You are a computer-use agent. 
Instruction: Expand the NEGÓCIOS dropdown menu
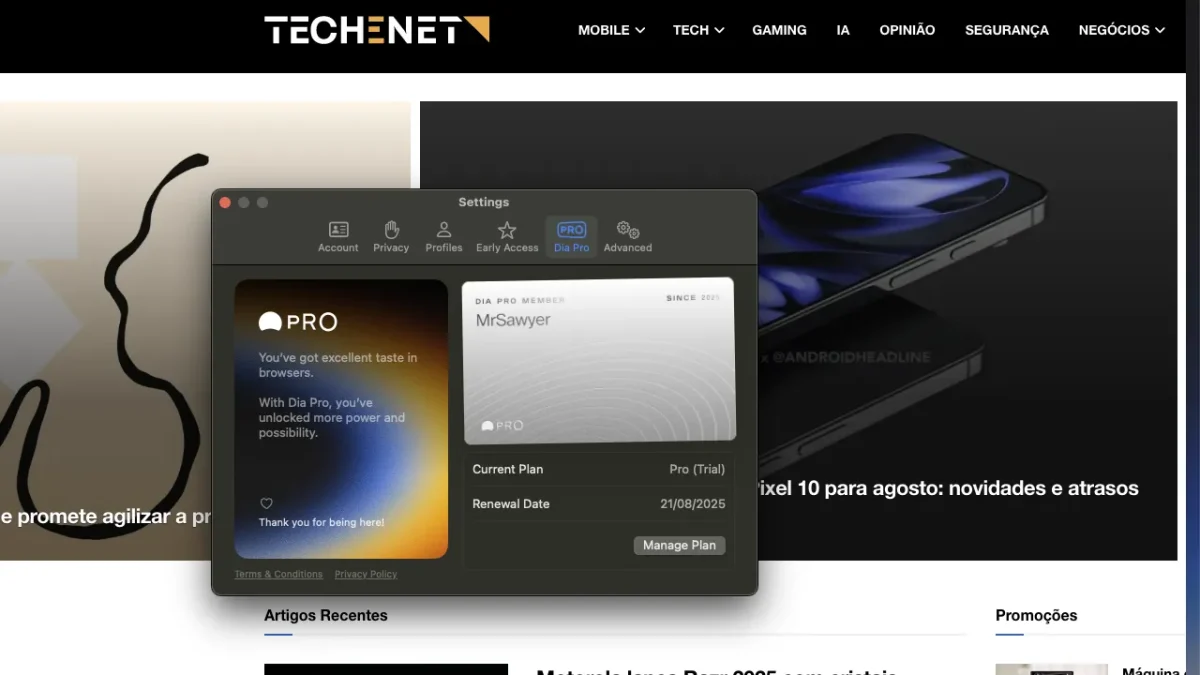pos(1121,30)
